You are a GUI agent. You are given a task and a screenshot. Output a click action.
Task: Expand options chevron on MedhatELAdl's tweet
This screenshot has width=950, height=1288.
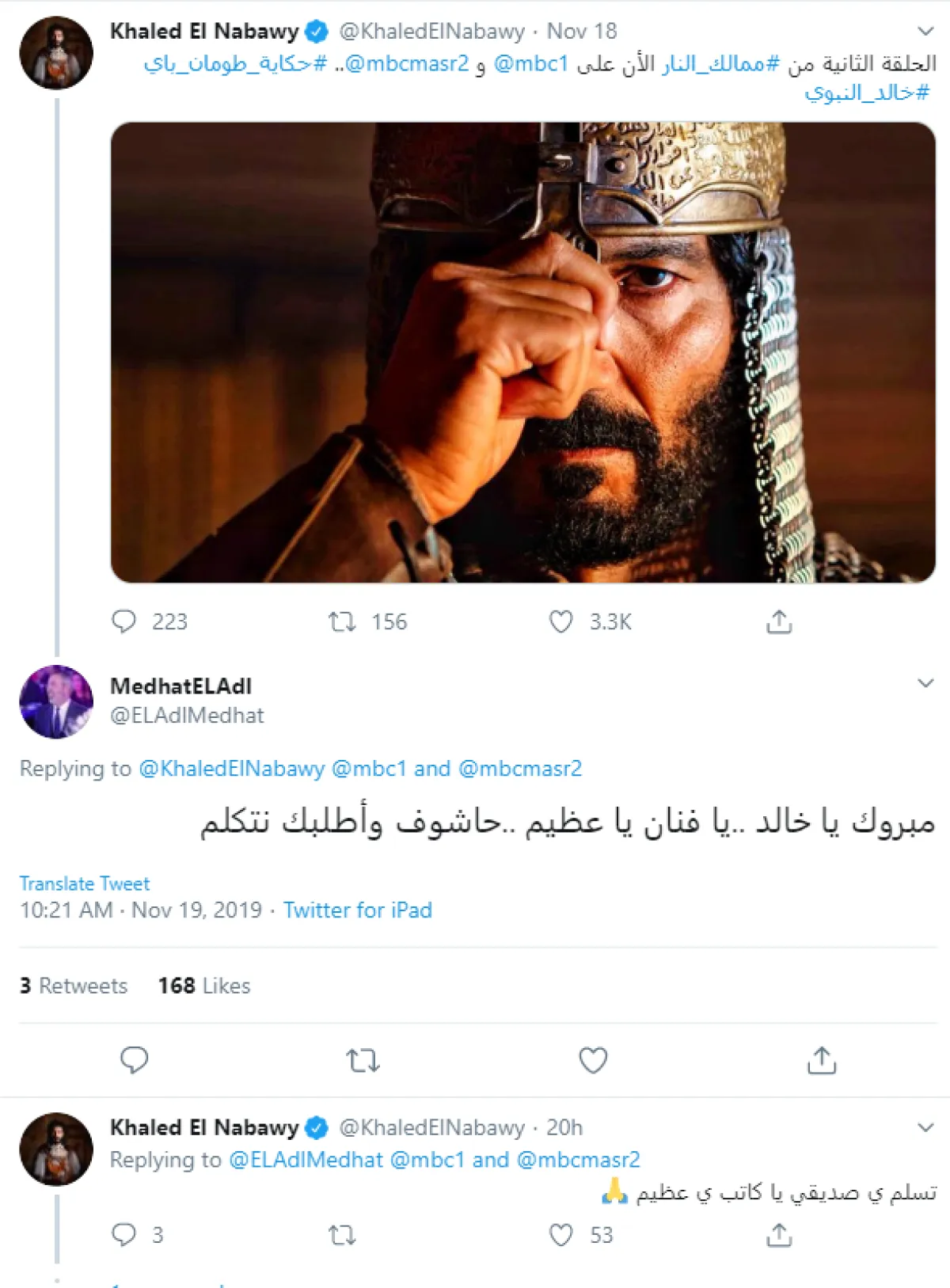pyautogui.click(x=925, y=683)
